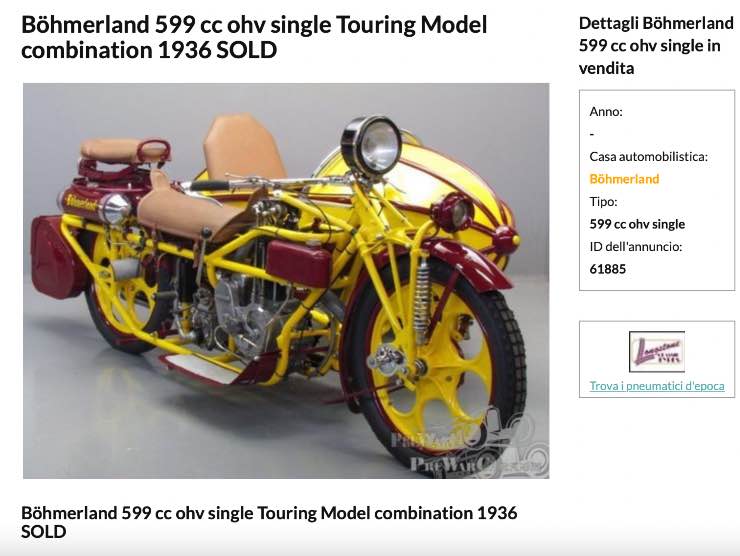Click the "Casa automobilistica:" label

pos(648,156)
